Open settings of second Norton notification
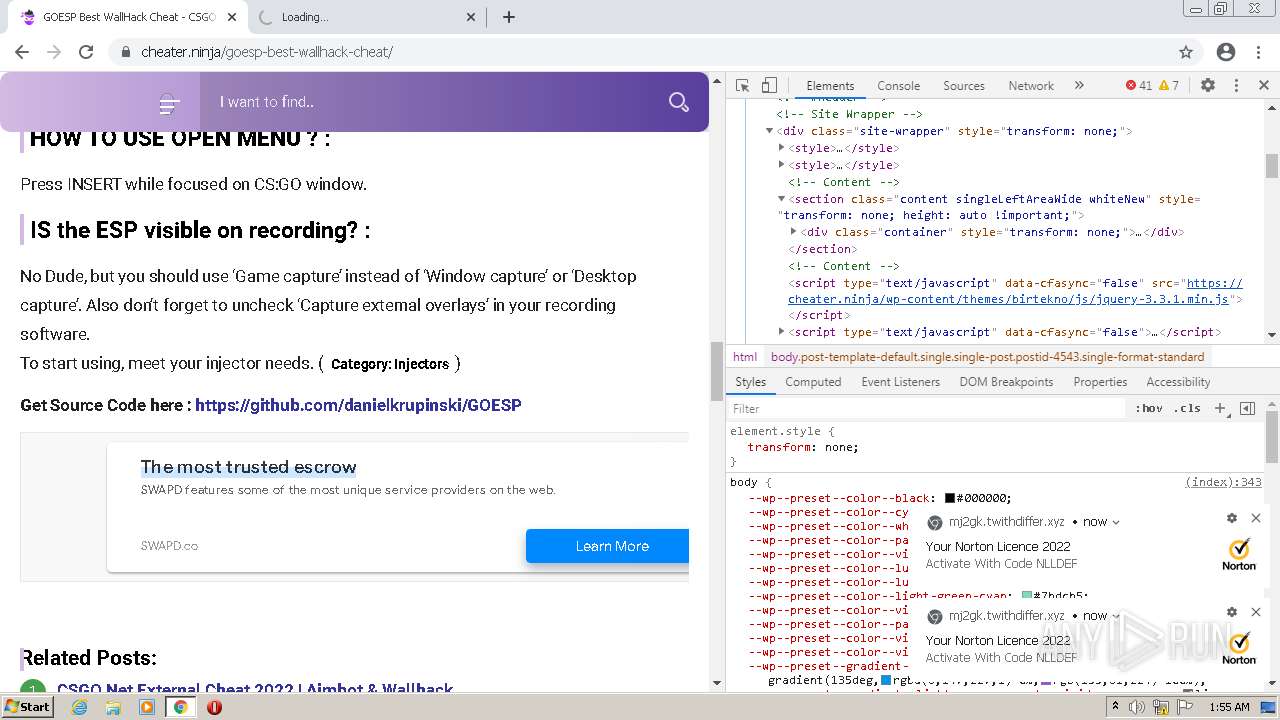This screenshot has width=1280, height=720. (x=1232, y=612)
